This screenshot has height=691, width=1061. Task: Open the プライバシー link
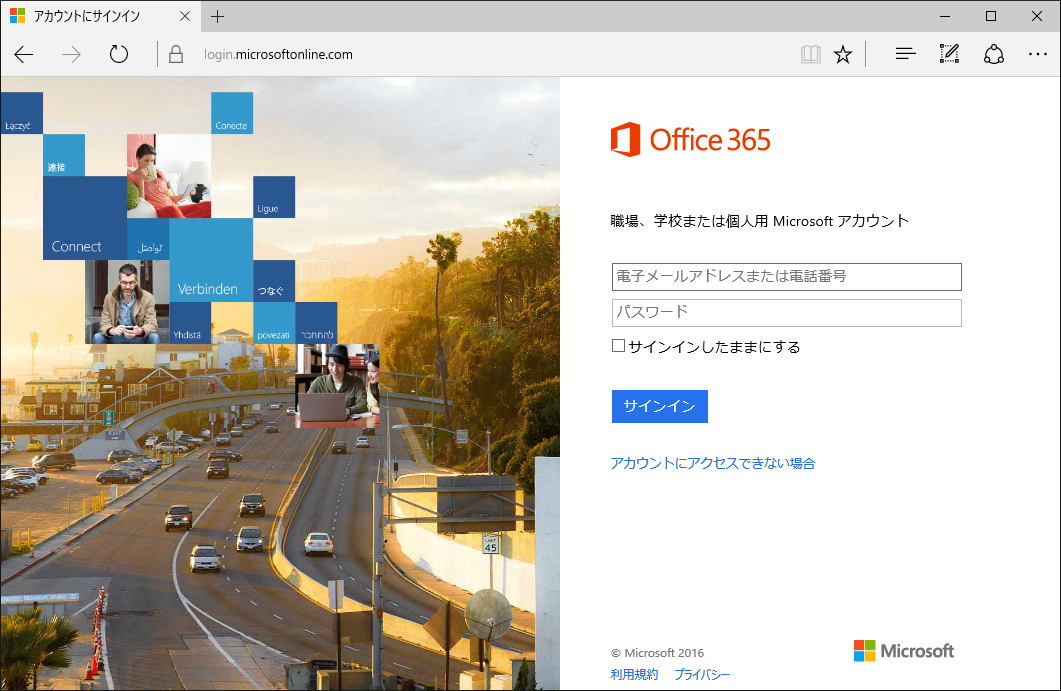[x=702, y=674]
